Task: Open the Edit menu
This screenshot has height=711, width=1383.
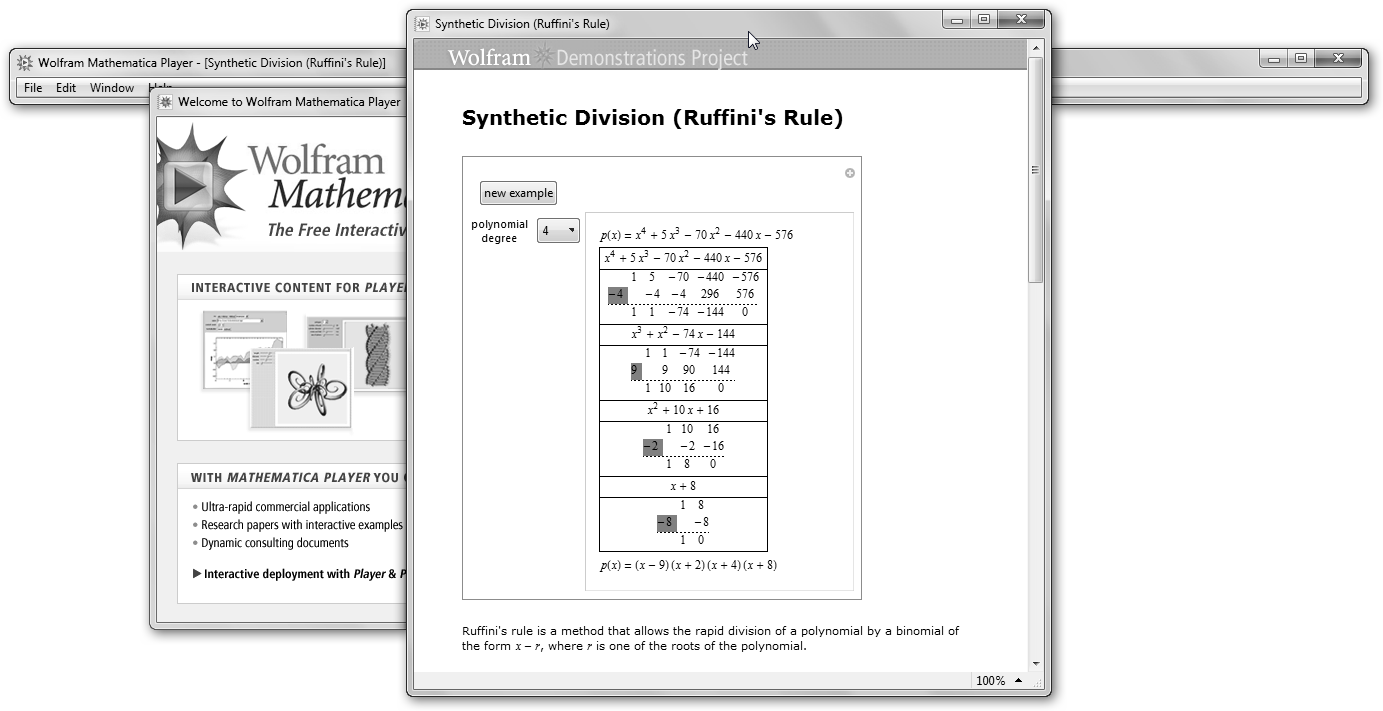Action: click(x=66, y=88)
